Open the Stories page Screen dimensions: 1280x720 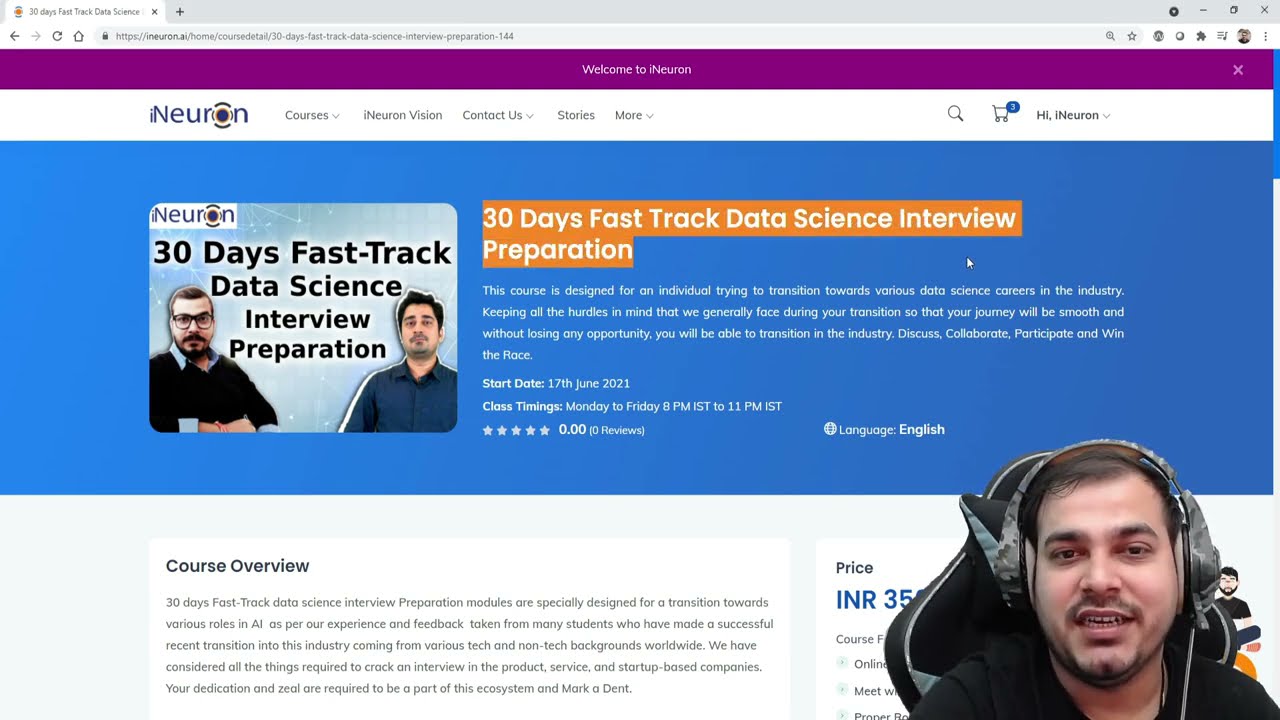click(x=576, y=115)
